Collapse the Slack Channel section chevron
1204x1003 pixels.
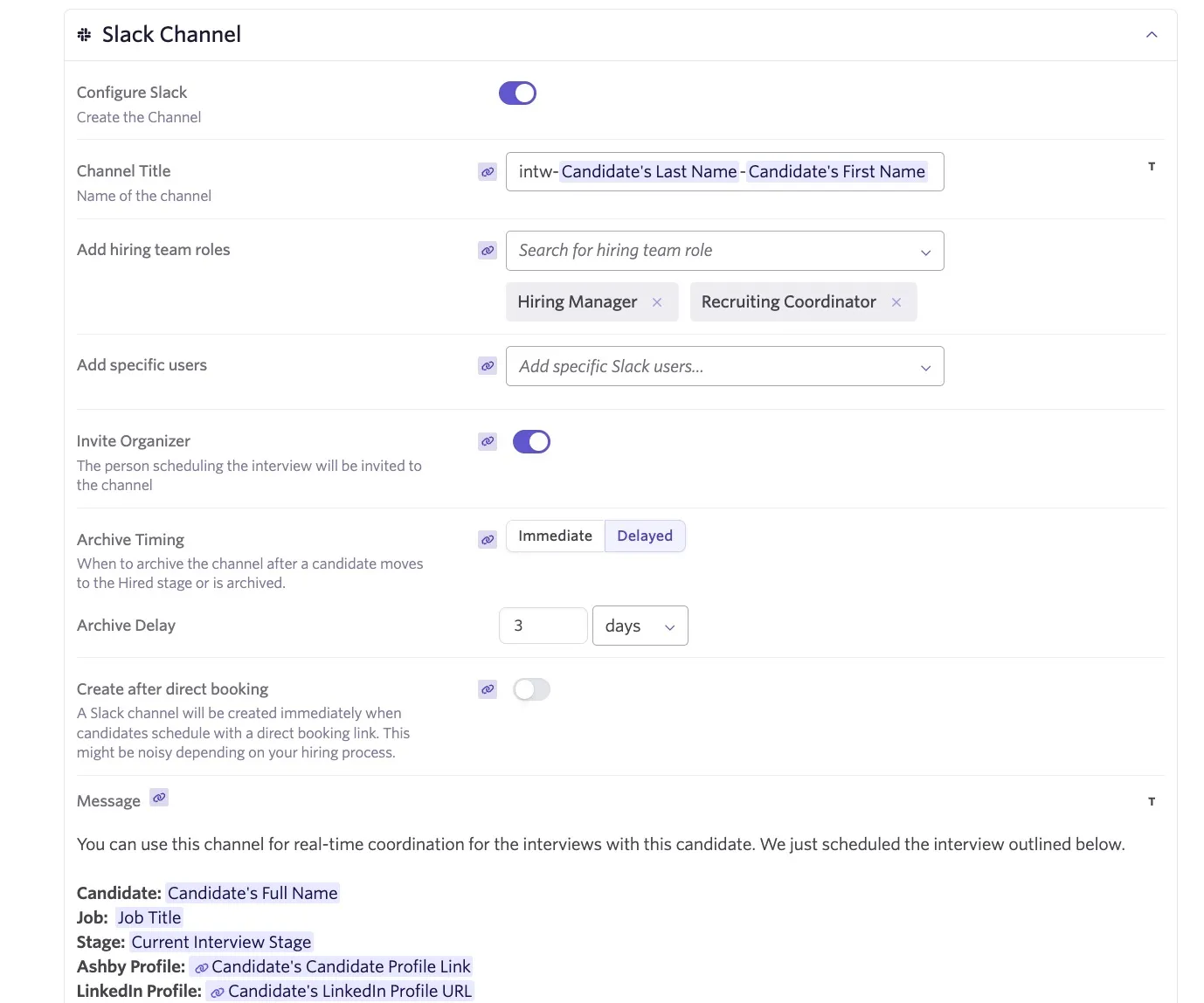[1152, 35]
